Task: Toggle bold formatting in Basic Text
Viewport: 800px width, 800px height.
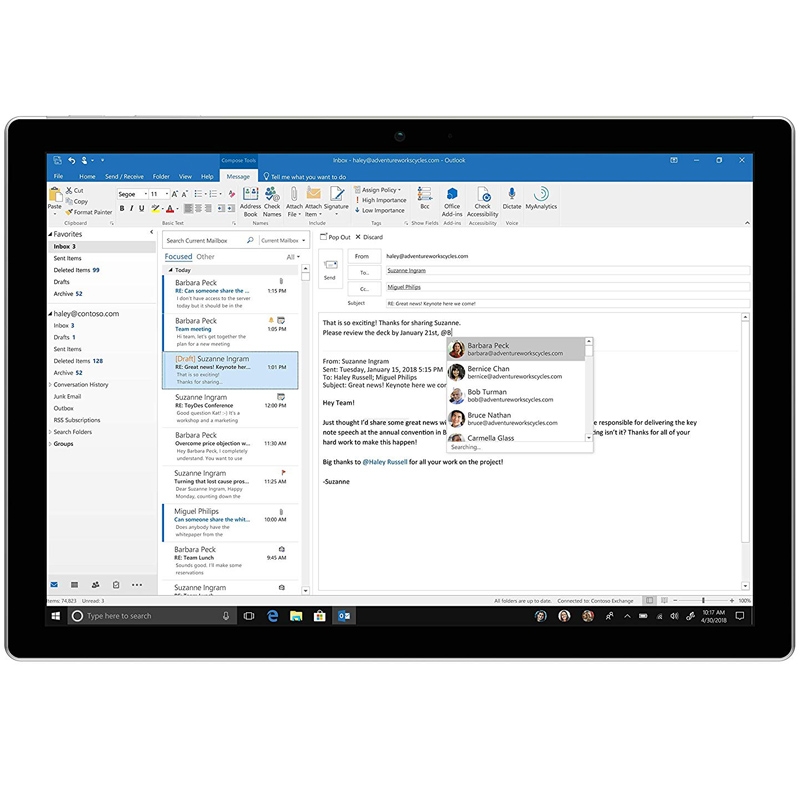Action: (x=122, y=209)
